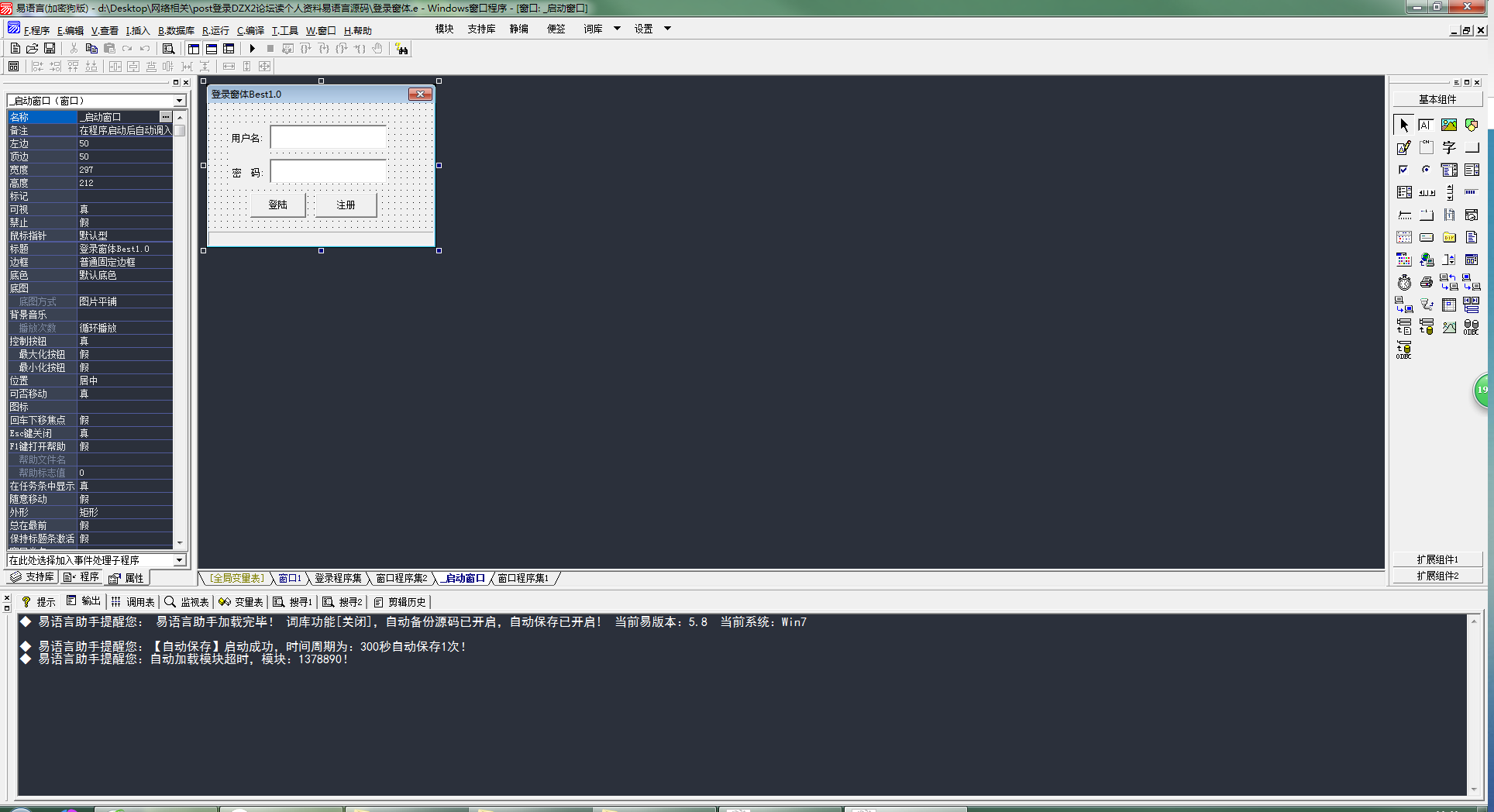Click the Open file folder icon

point(33,49)
